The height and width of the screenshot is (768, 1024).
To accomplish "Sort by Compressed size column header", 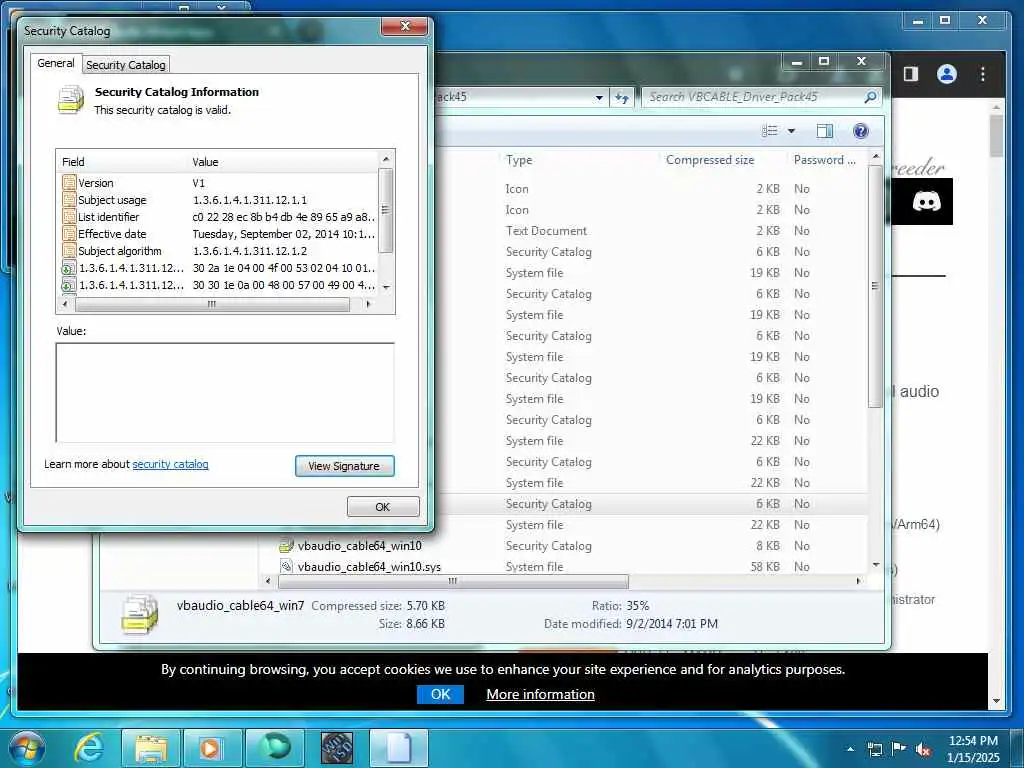I will point(710,160).
